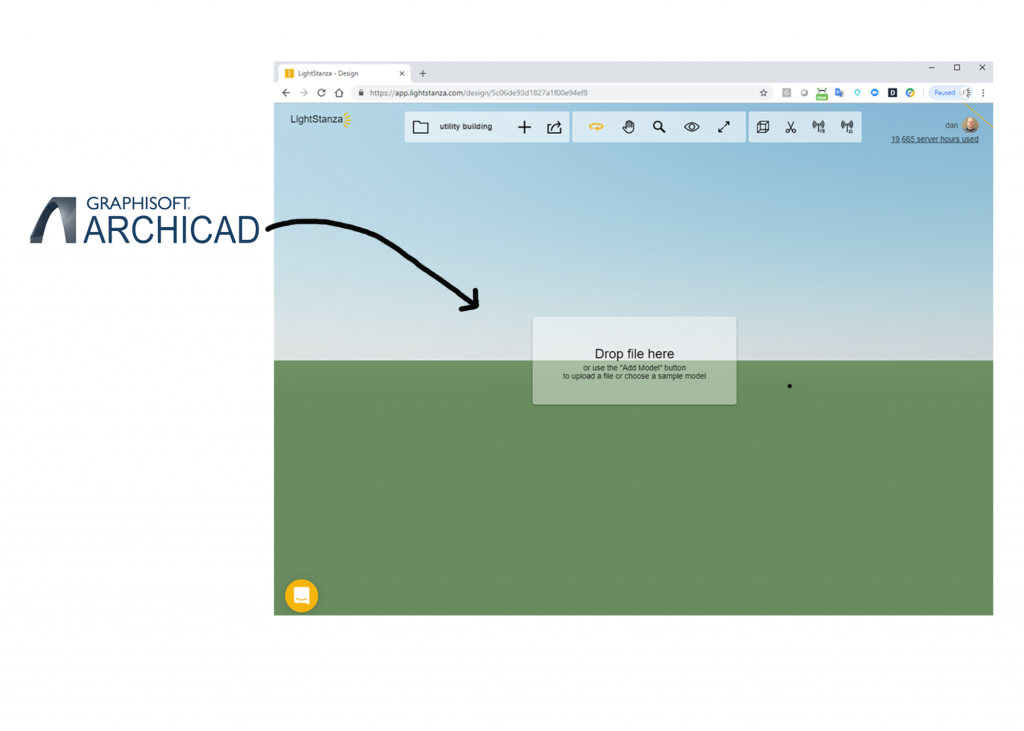
Task: Click the fit-to-view expand arrows icon
Action: (x=724, y=127)
